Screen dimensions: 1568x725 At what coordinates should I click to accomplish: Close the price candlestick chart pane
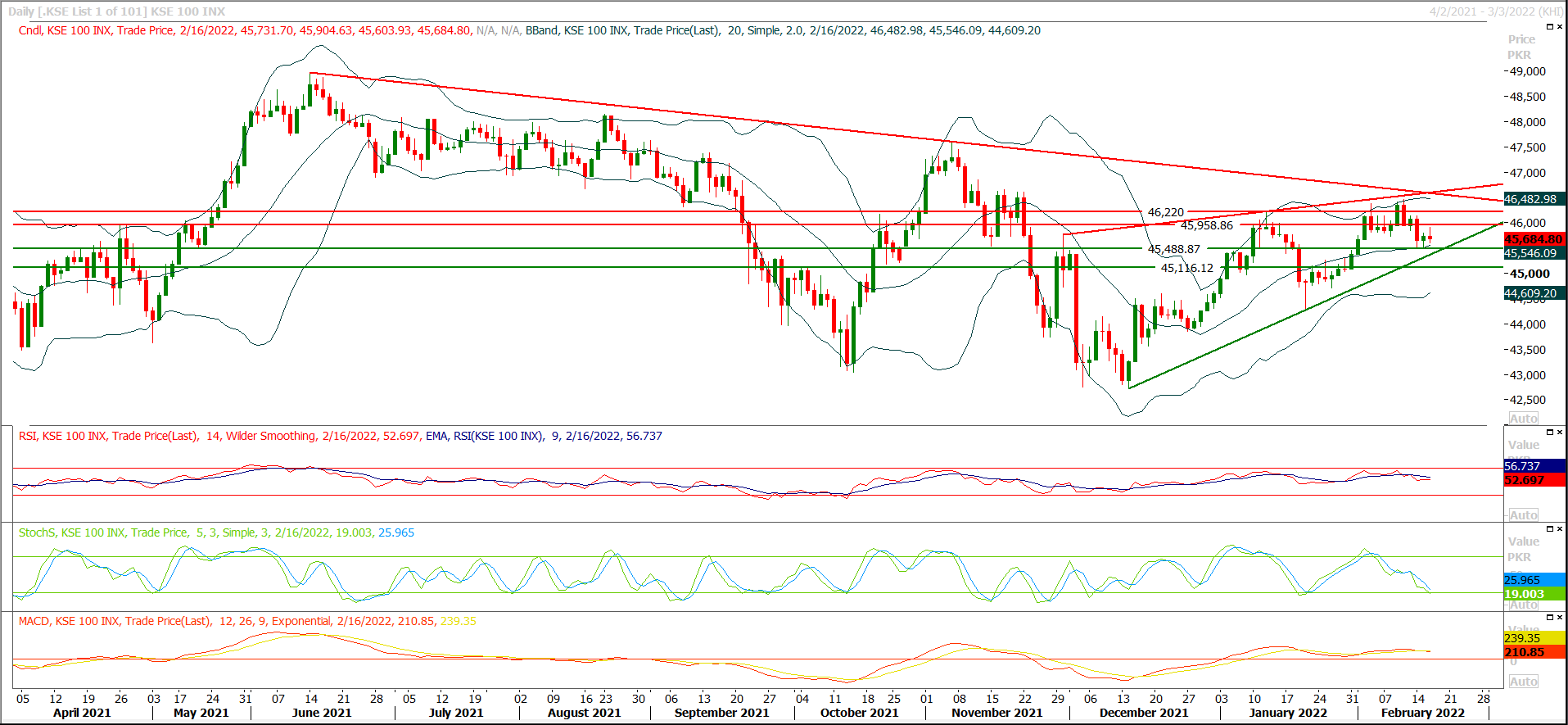[x=1559, y=27]
